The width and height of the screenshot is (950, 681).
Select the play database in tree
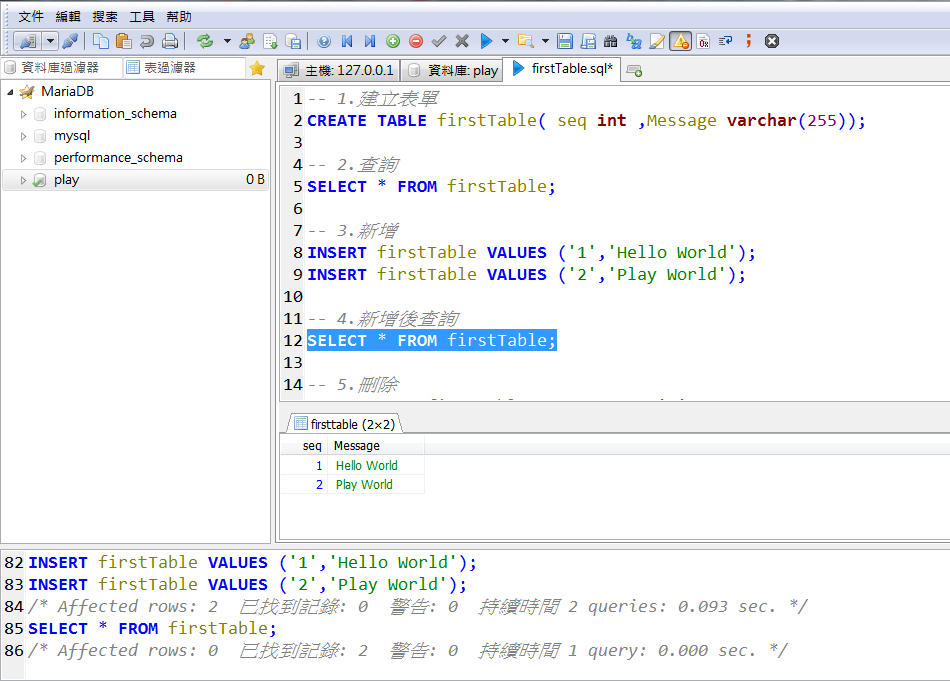[67, 180]
